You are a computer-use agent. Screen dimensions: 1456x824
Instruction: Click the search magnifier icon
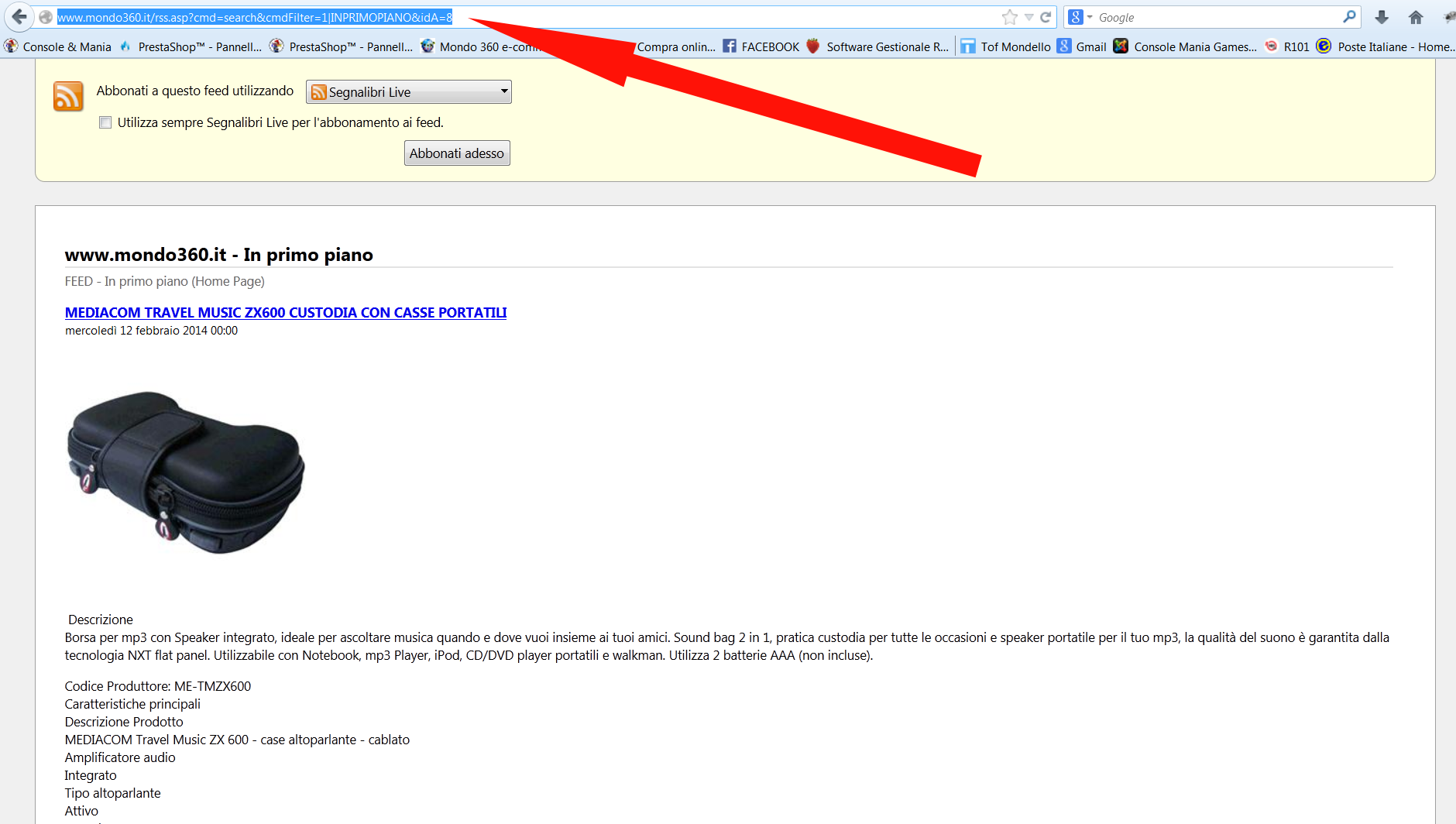pyautogui.click(x=1349, y=16)
